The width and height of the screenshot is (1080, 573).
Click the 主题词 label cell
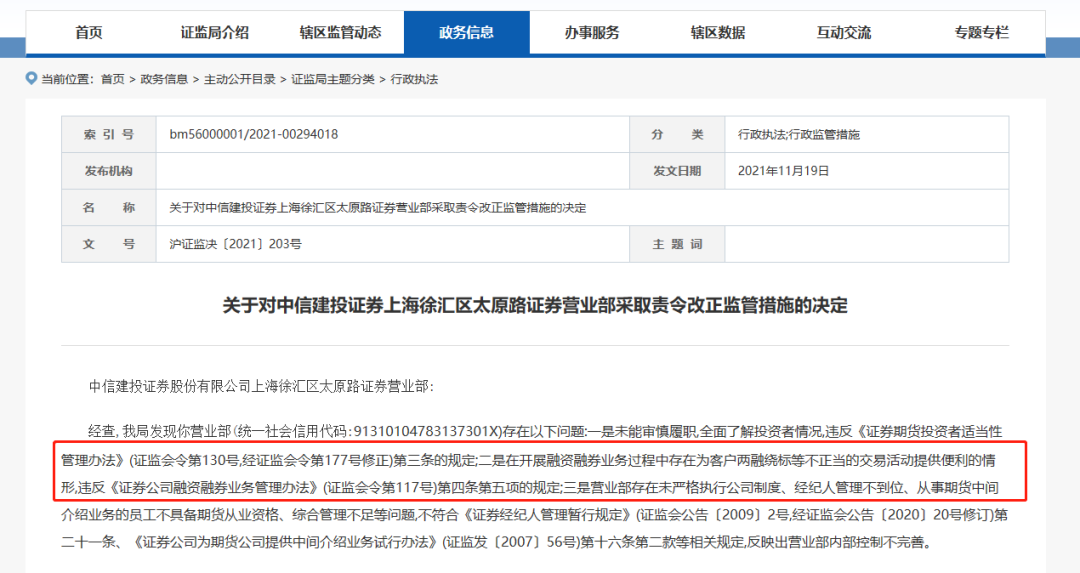677,244
